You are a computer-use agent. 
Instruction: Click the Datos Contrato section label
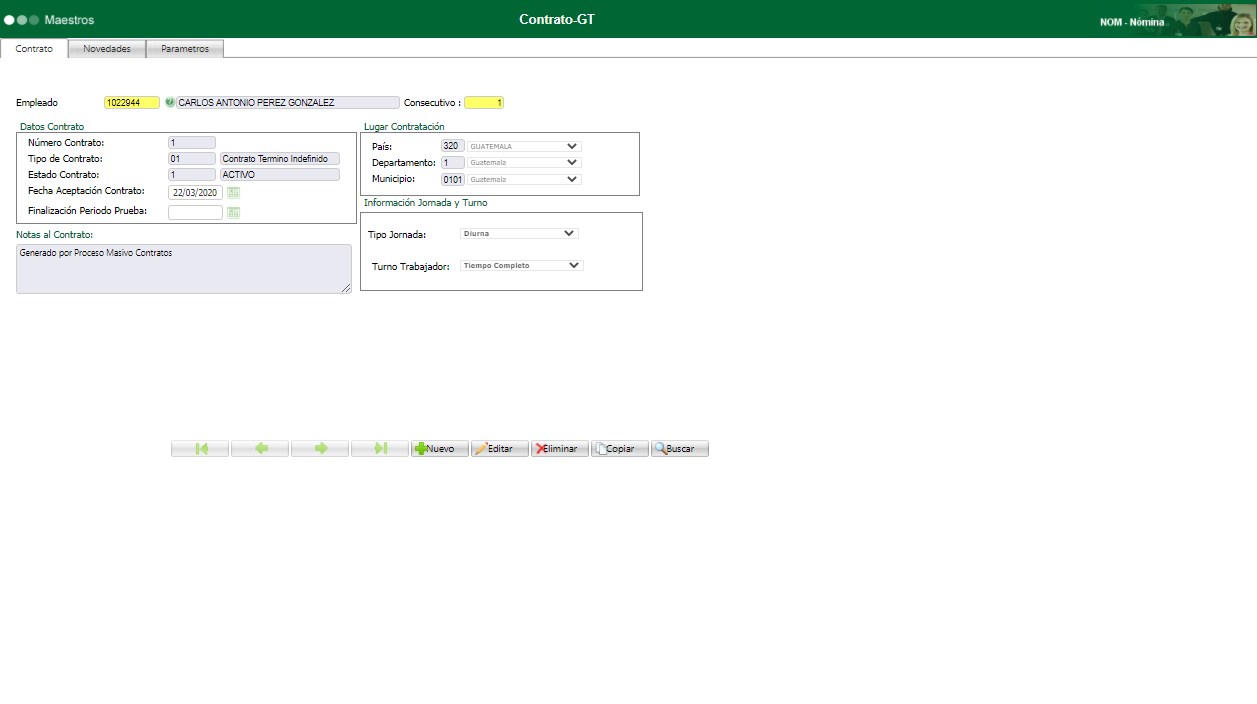coord(52,127)
